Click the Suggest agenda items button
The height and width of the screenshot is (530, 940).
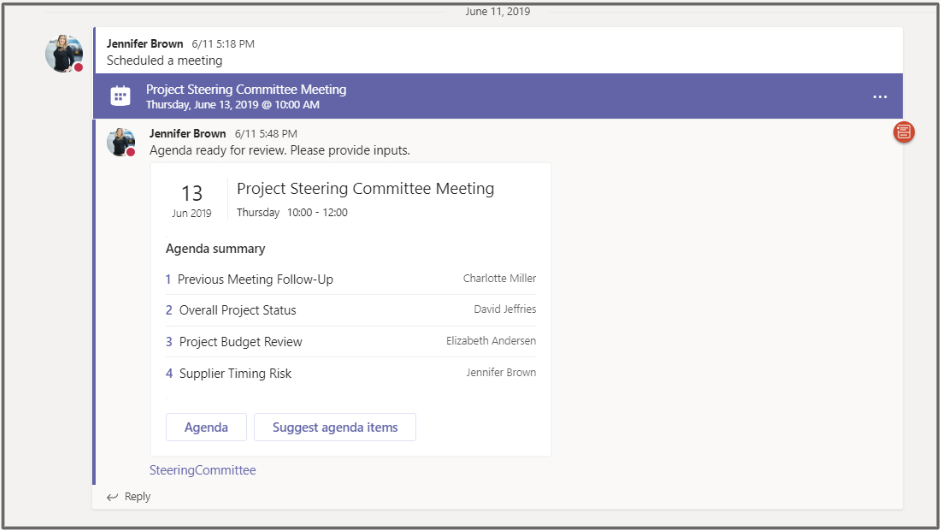[x=335, y=427]
